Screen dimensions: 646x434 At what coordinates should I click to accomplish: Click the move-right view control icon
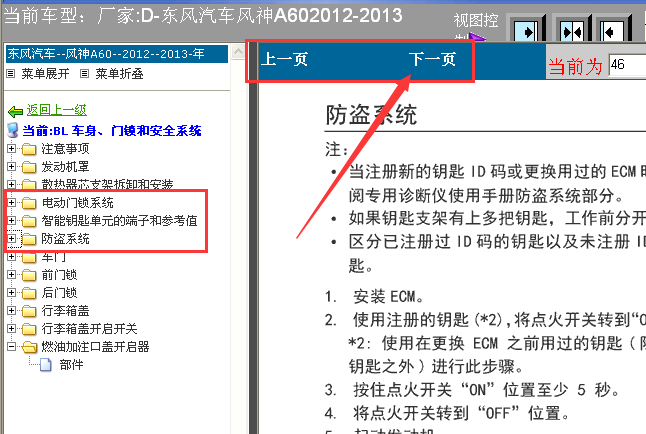coord(527,31)
